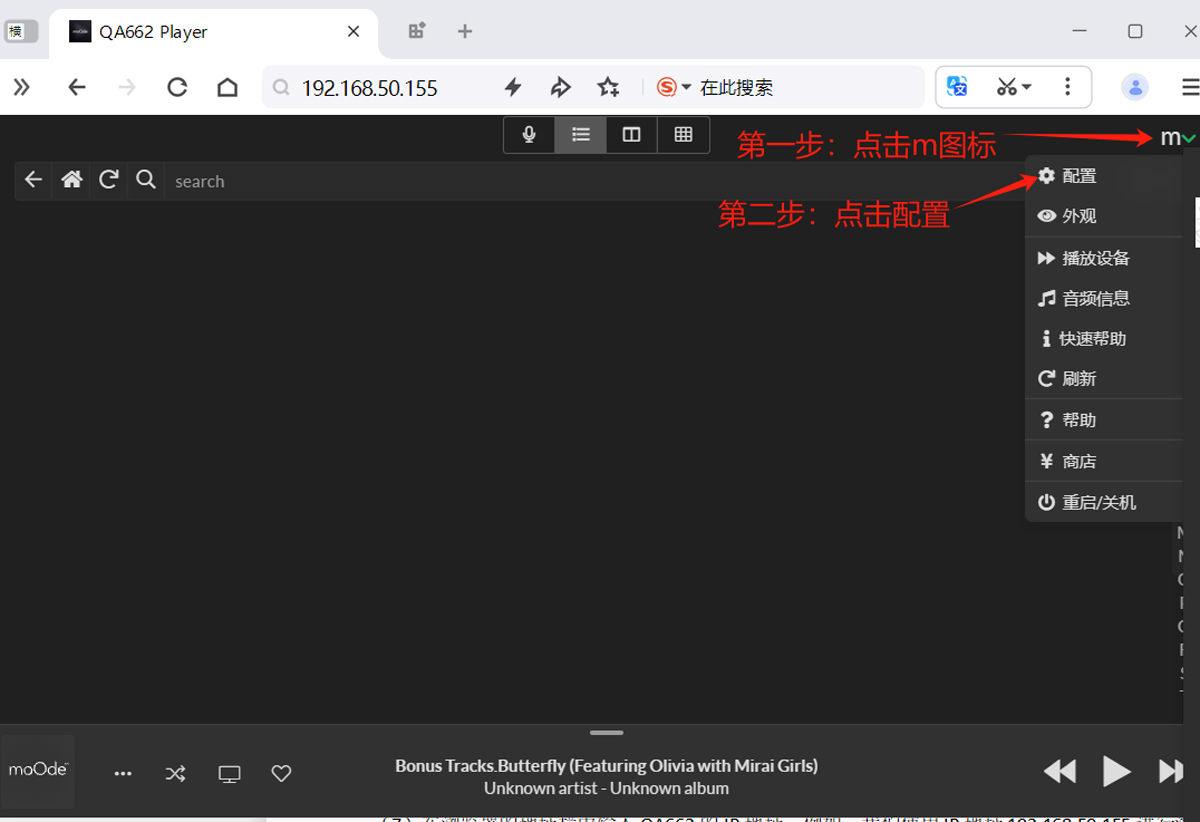The height and width of the screenshot is (822, 1200).
Task: Select the grid view icon
Action: pos(683,135)
